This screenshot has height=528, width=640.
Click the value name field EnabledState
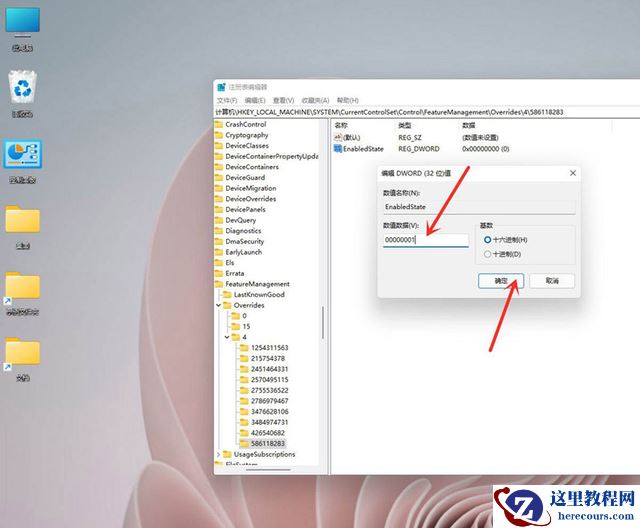(x=479, y=207)
